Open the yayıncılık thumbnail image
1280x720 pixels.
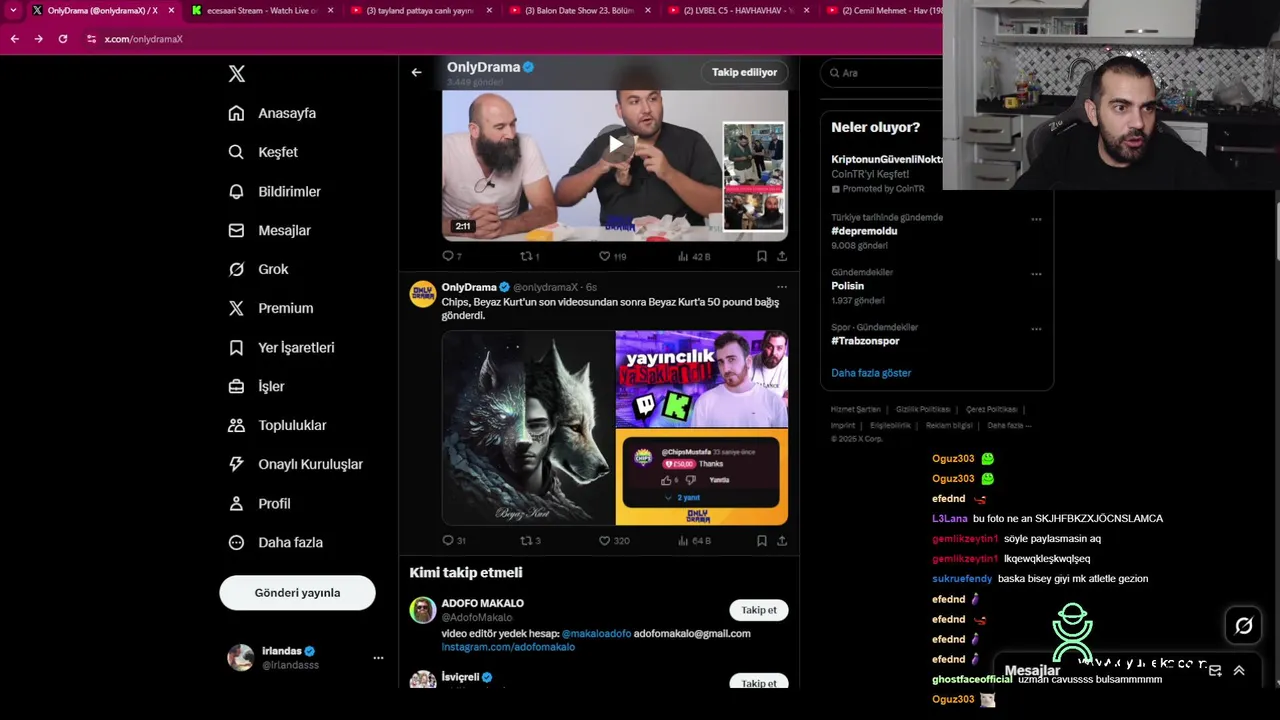click(702, 379)
